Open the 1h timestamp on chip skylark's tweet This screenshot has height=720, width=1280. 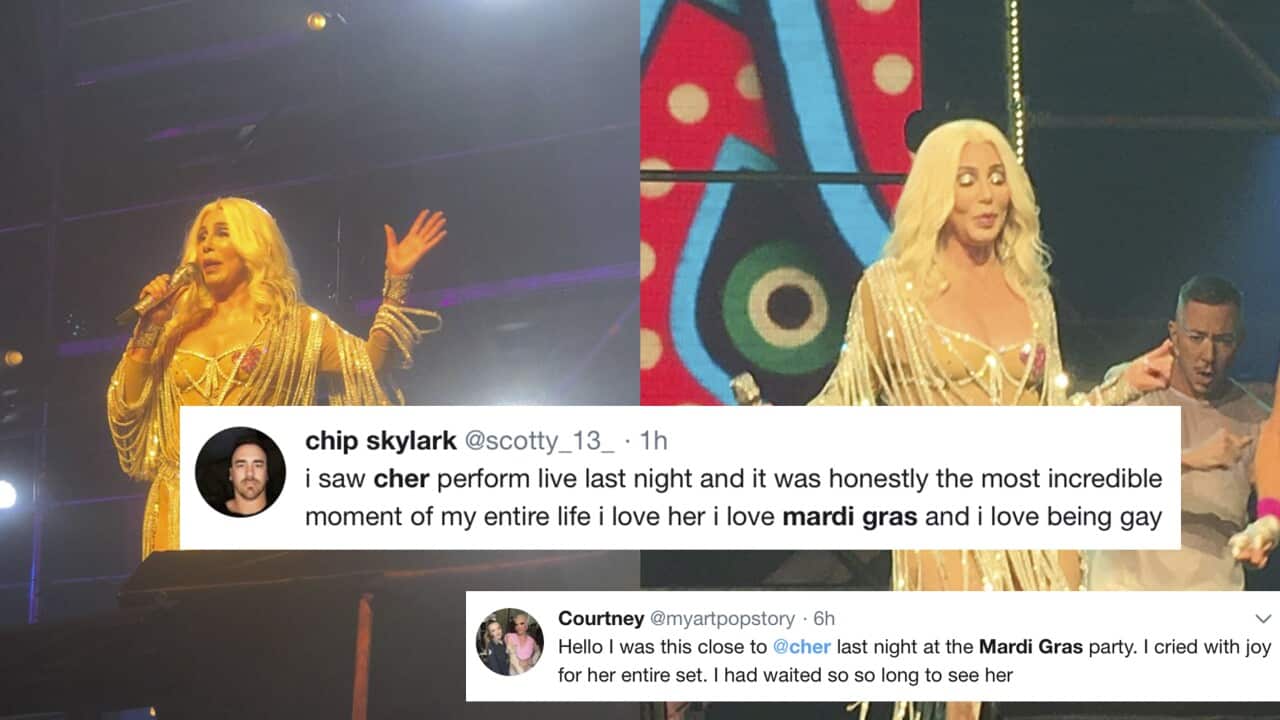pos(654,441)
